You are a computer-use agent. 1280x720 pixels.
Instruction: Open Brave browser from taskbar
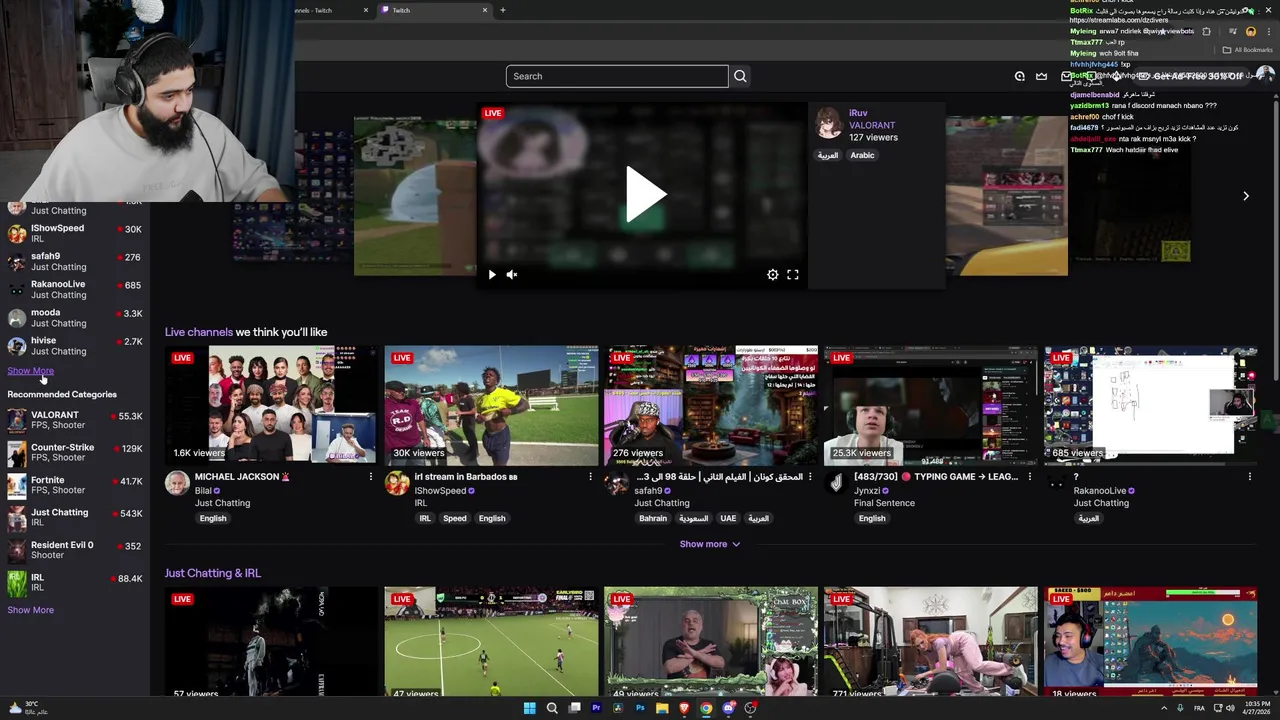tap(684, 708)
